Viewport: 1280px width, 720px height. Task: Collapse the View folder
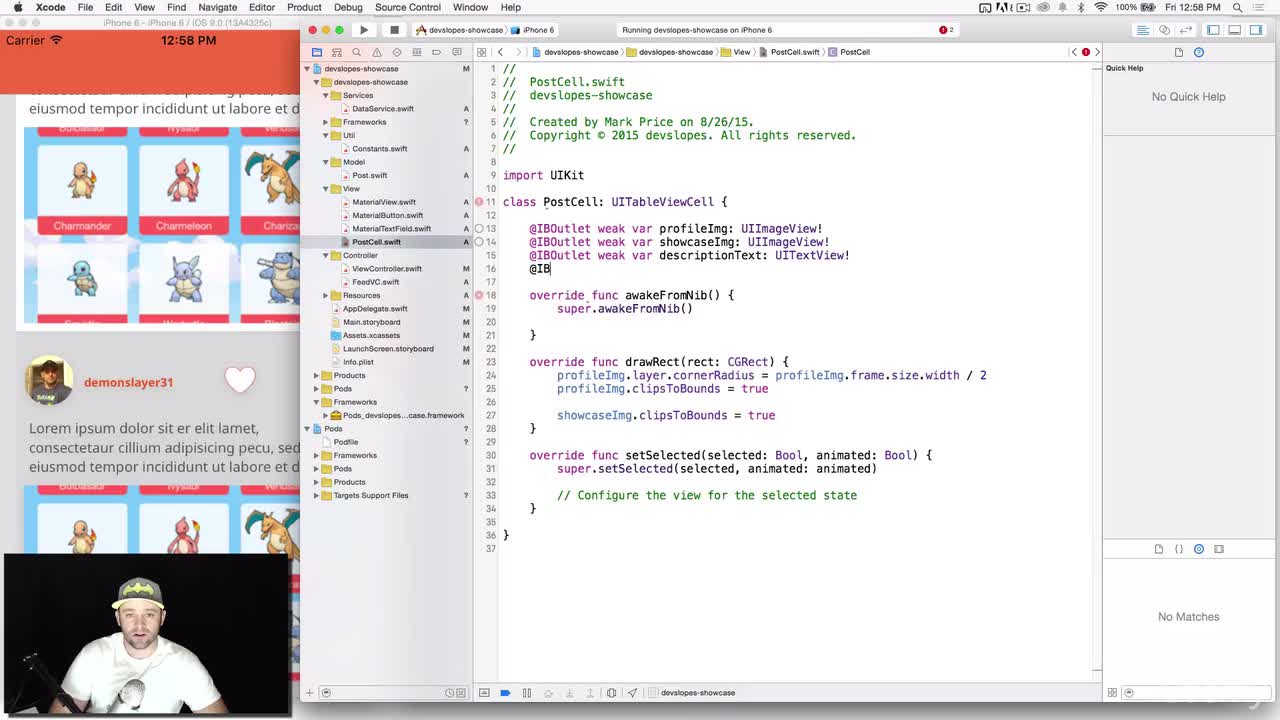tap(326, 188)
